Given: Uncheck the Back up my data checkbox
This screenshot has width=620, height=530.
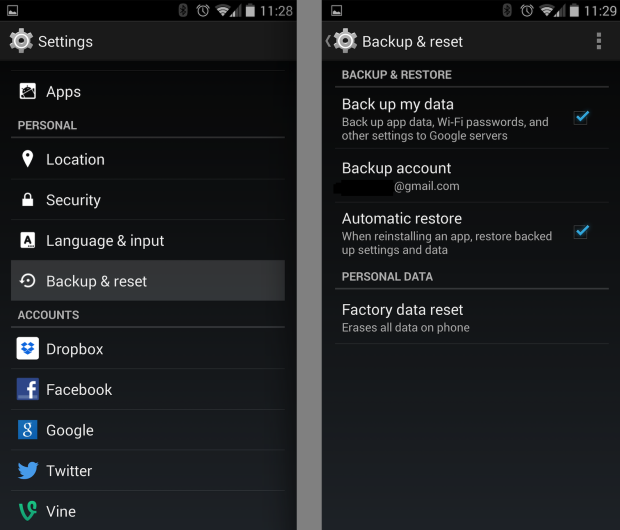Looking at the screenshot, I should 581,117.
